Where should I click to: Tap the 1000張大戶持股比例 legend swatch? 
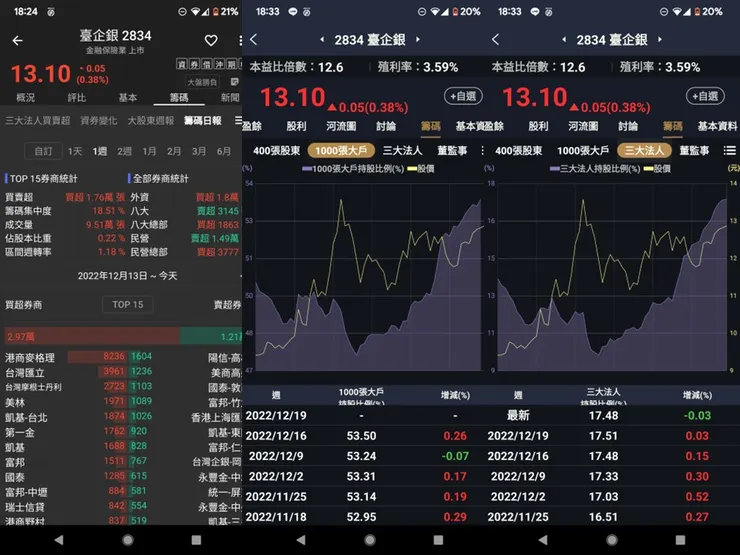(307, 168)
